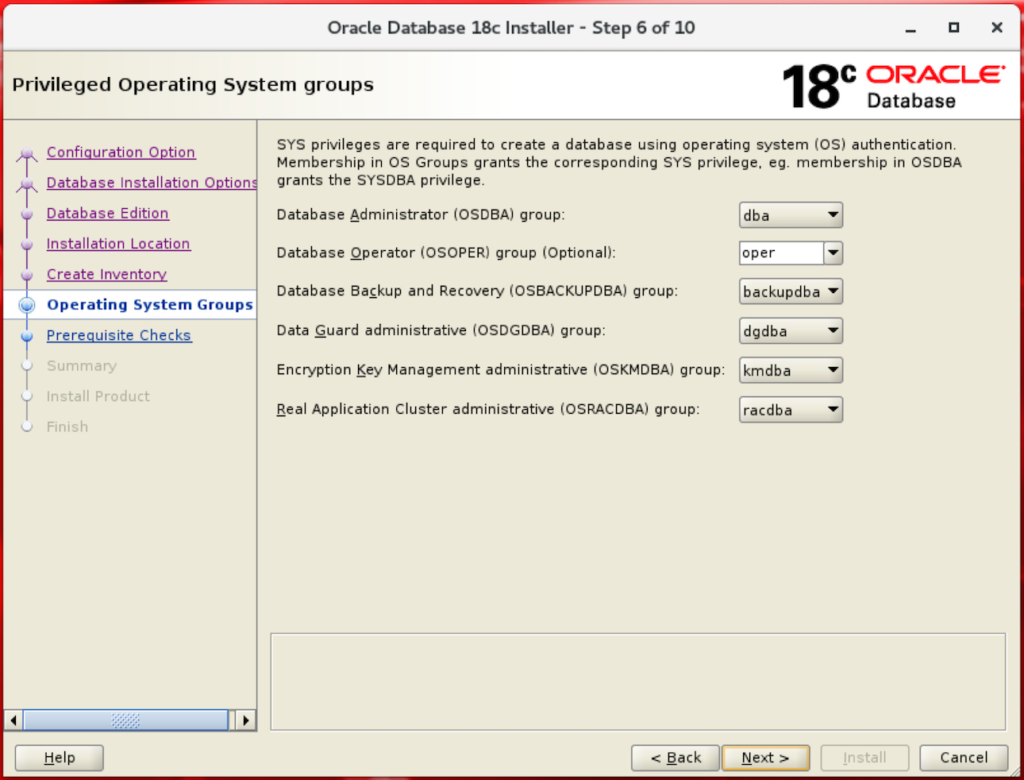Click the Create Inventory step bullet icon

(x=27, y=276)
